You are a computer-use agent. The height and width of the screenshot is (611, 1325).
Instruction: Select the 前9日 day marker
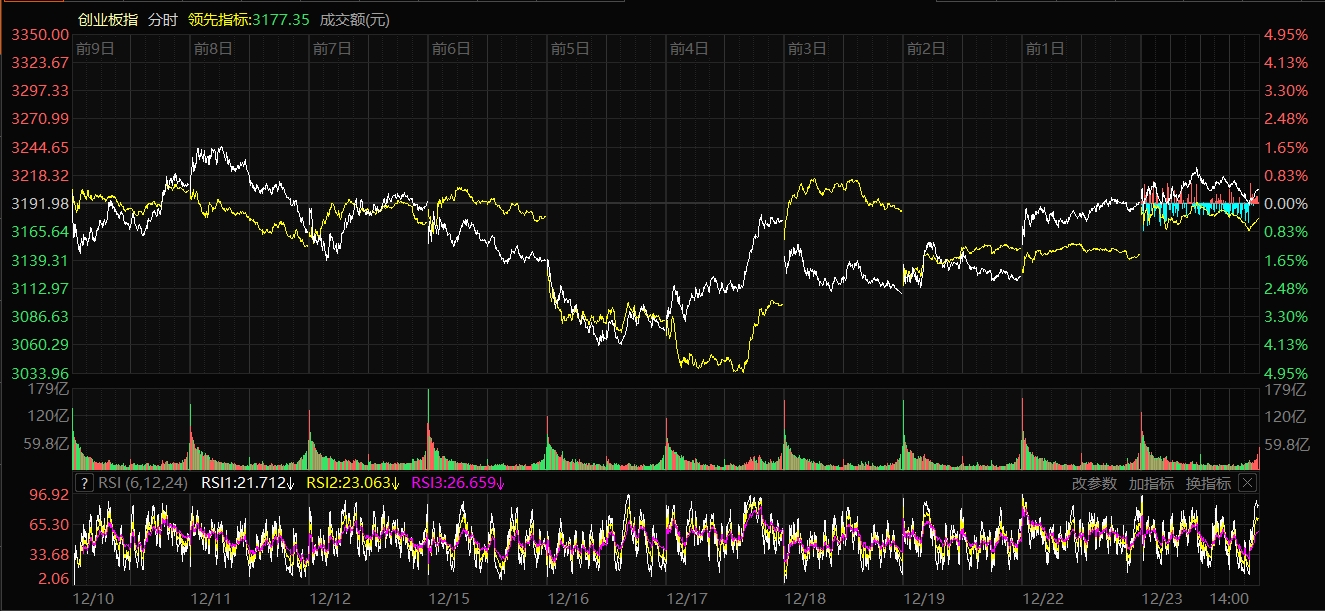[x=95, y=48]
